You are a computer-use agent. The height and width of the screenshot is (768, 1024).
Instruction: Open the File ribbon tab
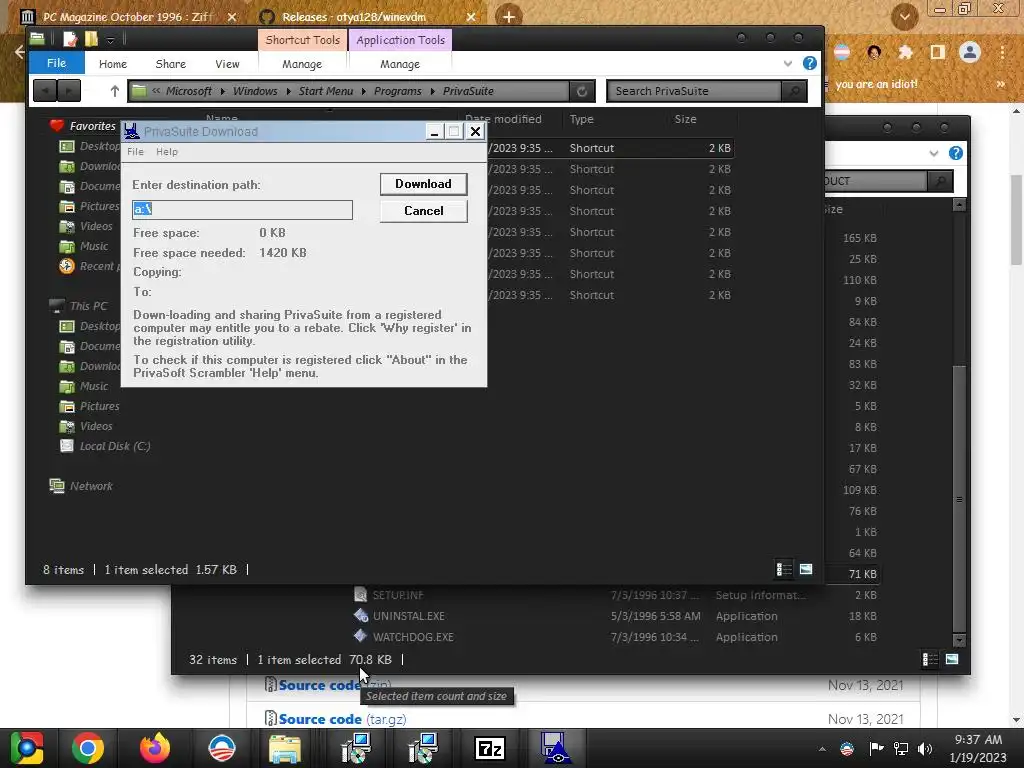click(57, 63)
